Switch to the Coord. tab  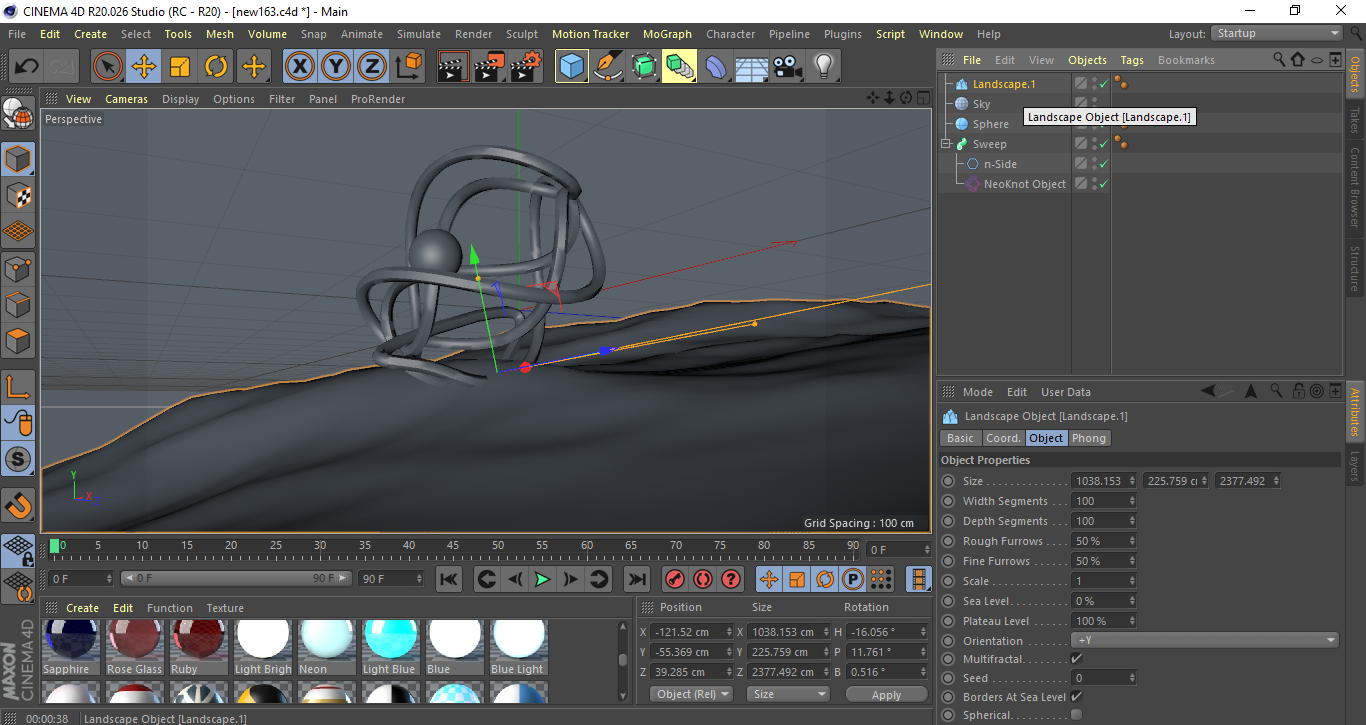click(1003, 438)
